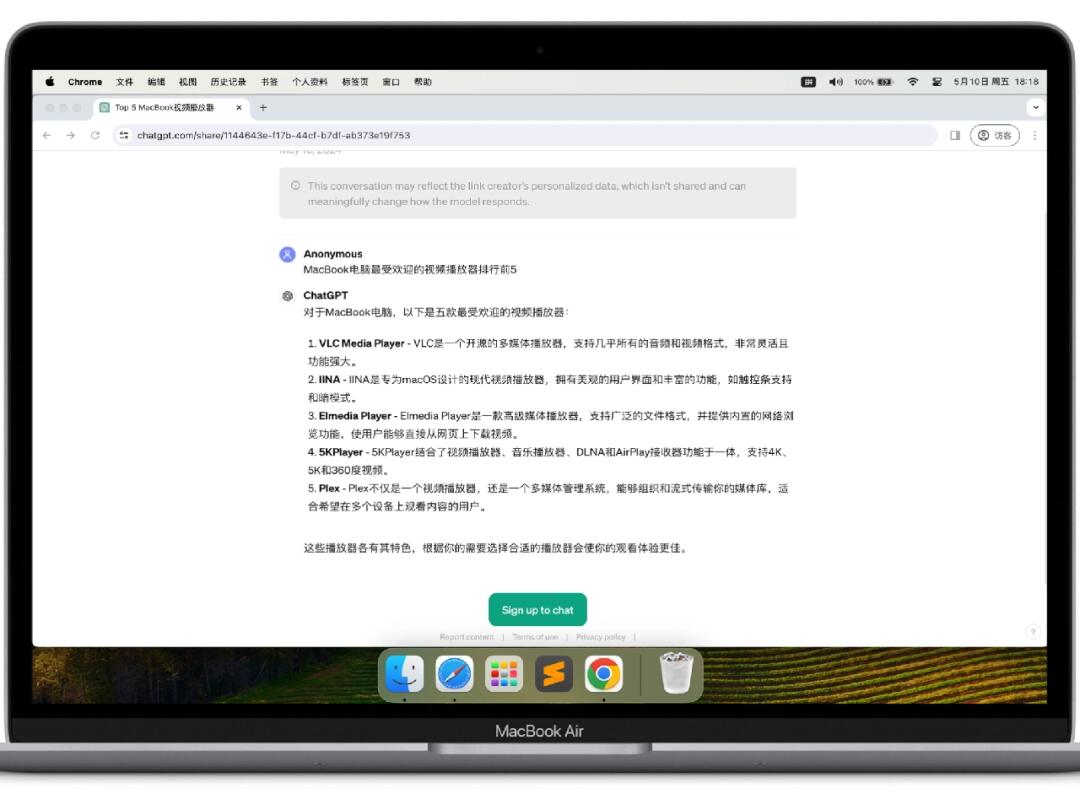The width and height of the screenshot is (1080, 810).
Task: Go back to previous page
Action: coord(47,136)
